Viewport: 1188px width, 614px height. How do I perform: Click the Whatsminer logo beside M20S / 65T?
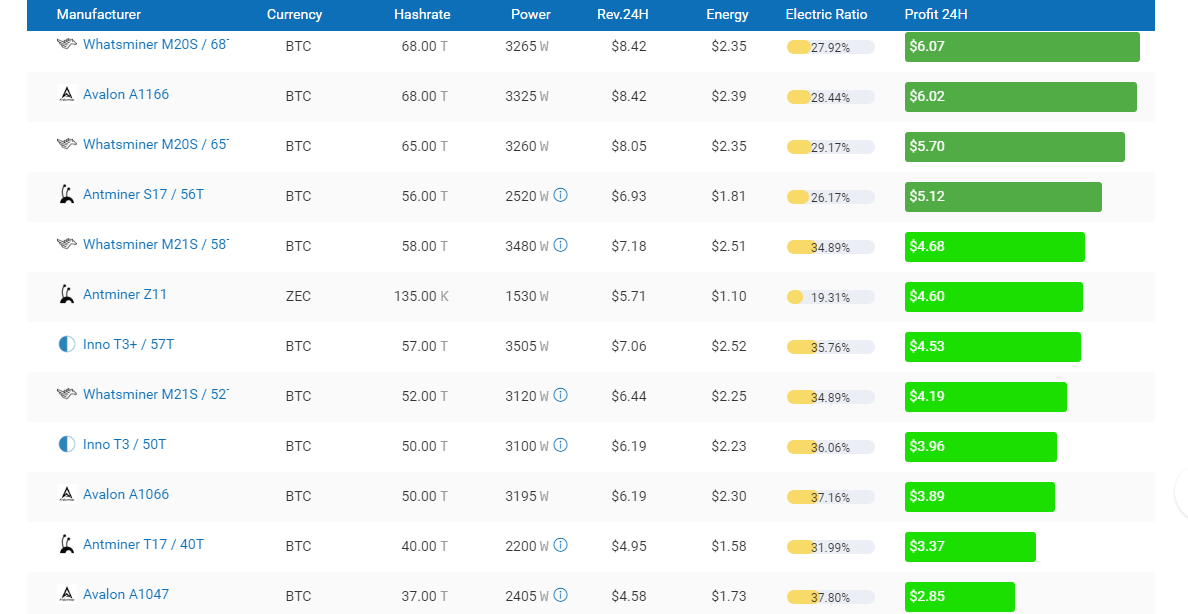click(67, 144)
